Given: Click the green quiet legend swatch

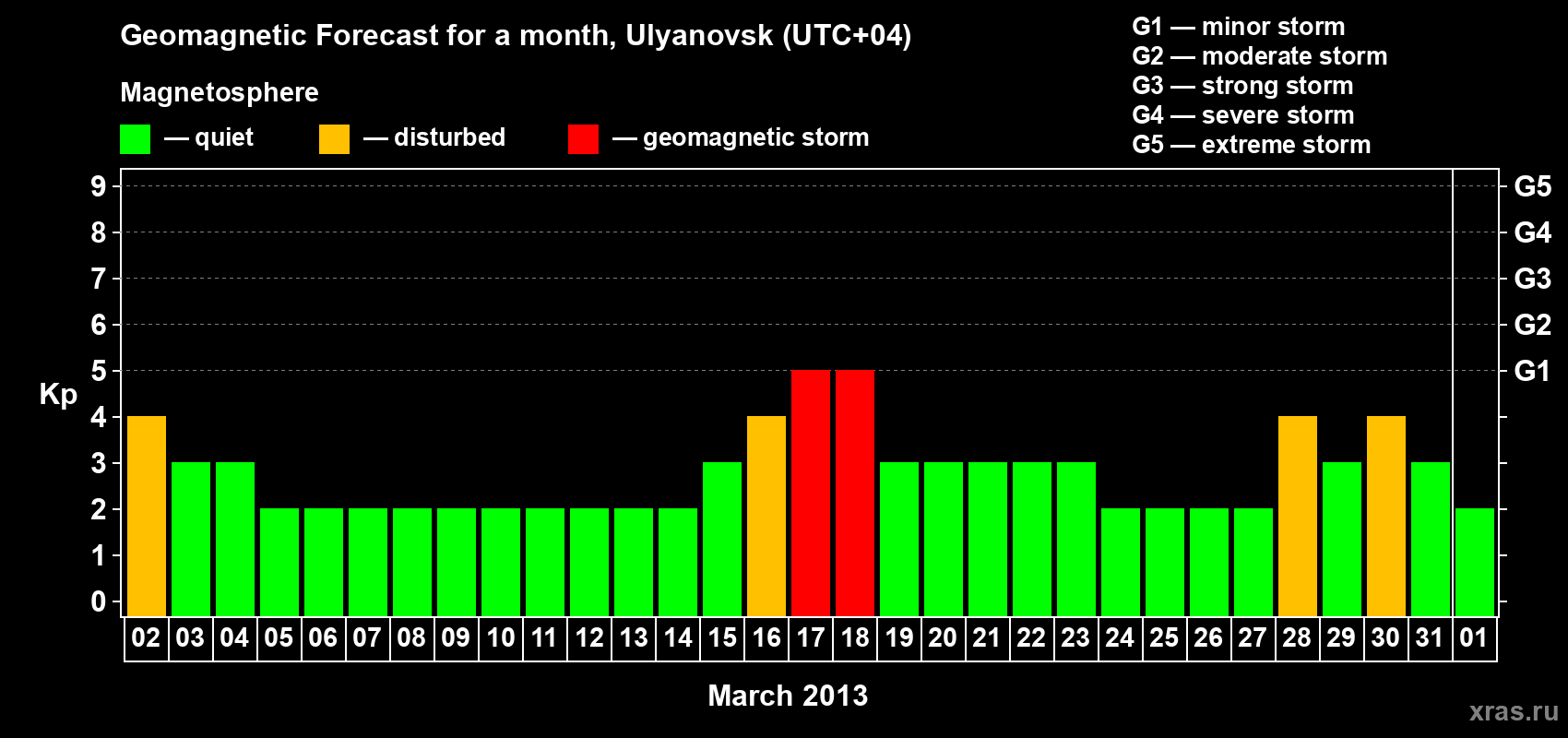Looking at the screenshot, I should click(x=136, y=139).
